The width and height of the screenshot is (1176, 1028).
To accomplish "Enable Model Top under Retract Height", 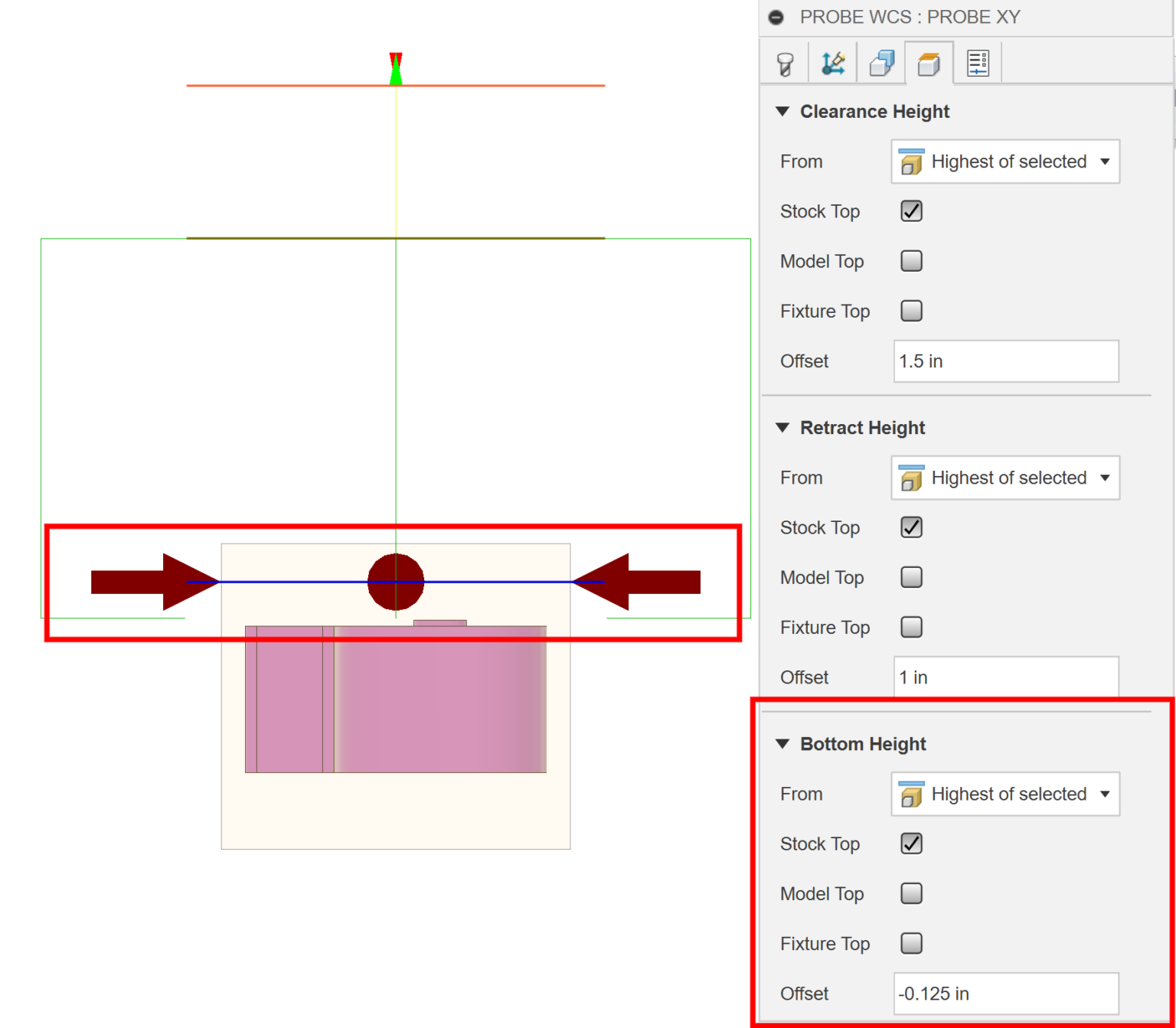I will click(x=911, y=577).
